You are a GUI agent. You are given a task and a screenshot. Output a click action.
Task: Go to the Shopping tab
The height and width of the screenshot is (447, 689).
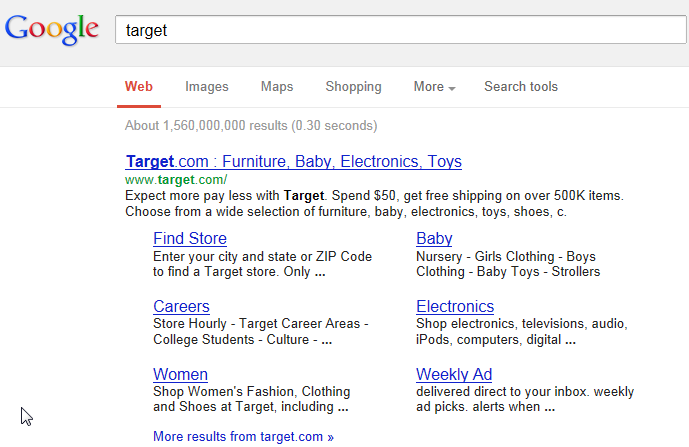coord(353,87)
